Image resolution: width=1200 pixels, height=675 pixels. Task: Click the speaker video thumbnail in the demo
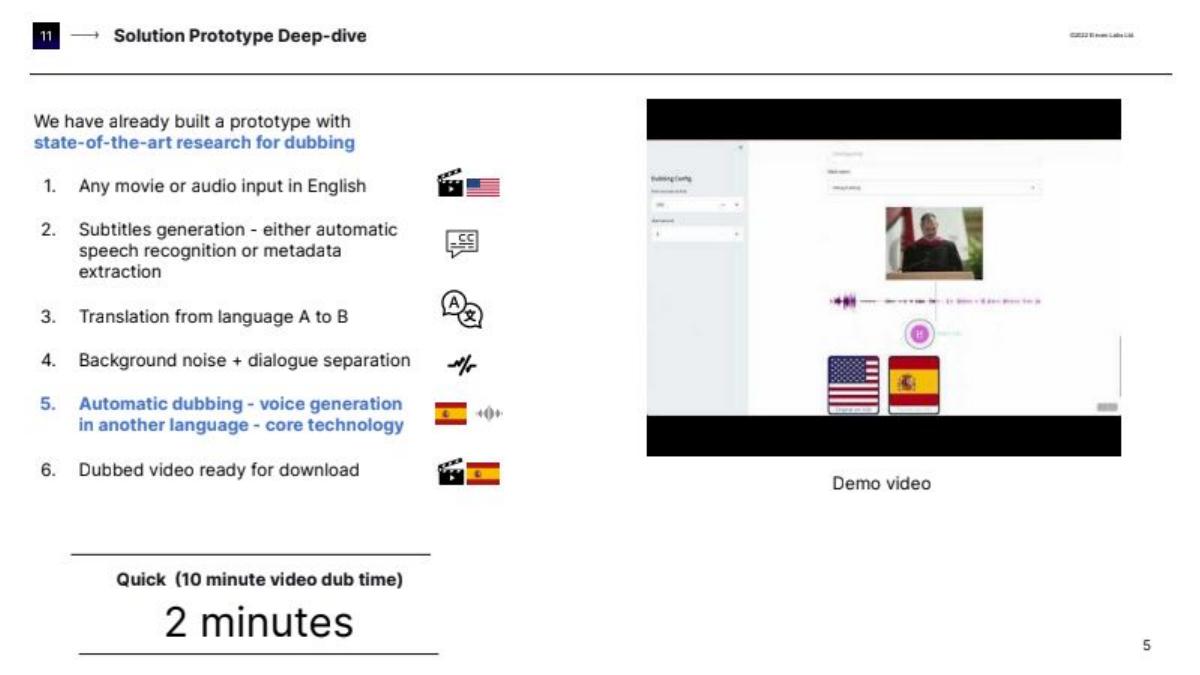pyautogui.click(x=934, y=243)
